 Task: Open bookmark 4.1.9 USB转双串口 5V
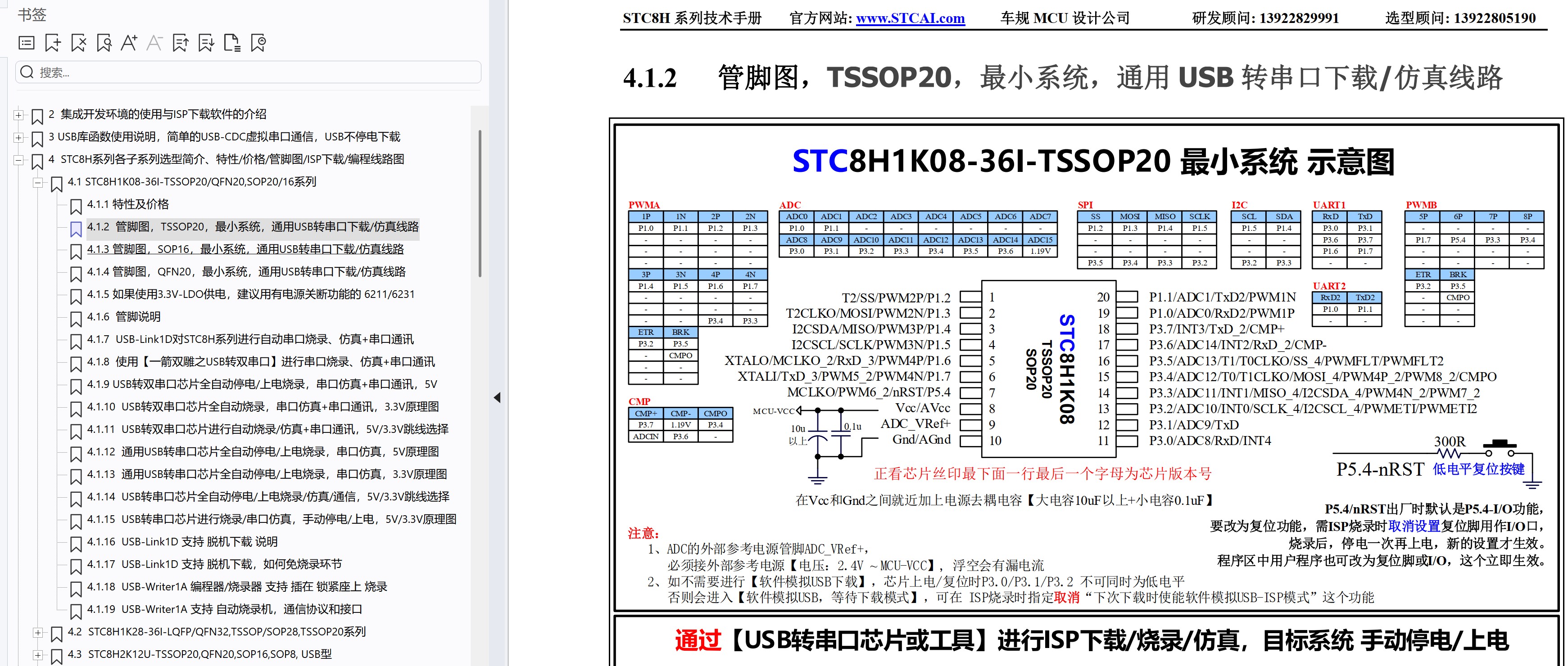point(262,384)
